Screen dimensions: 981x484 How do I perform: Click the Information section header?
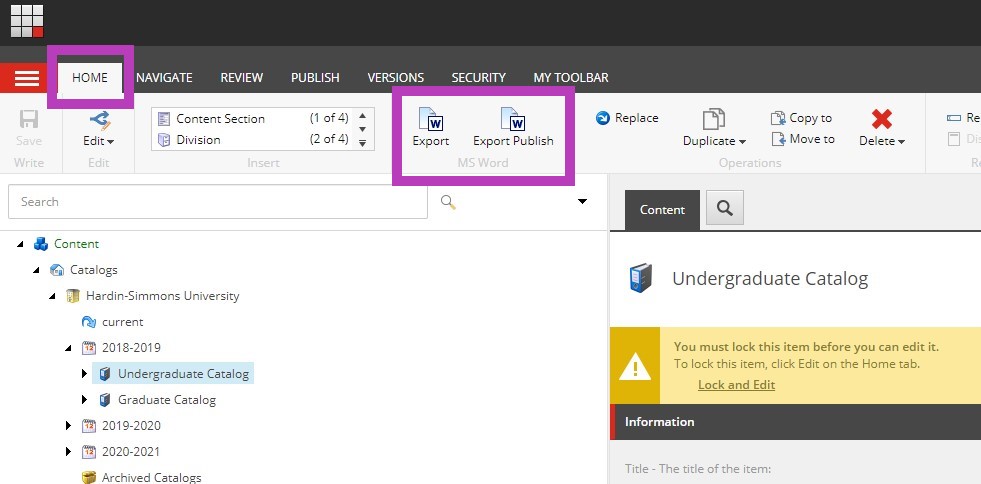[795, 422]
